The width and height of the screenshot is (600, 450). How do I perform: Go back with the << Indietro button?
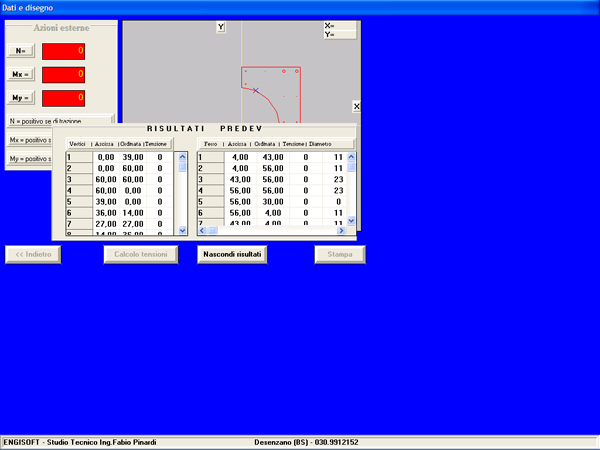35,254
